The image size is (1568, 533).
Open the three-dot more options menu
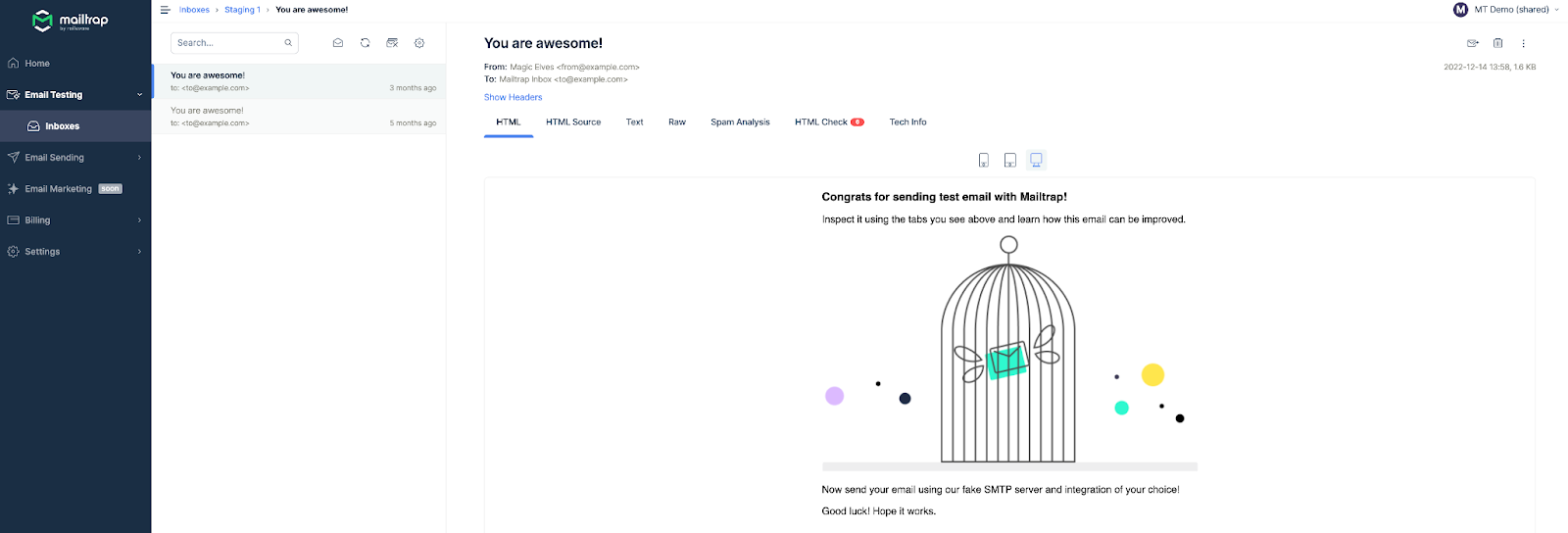click(x=1523, y=43)
